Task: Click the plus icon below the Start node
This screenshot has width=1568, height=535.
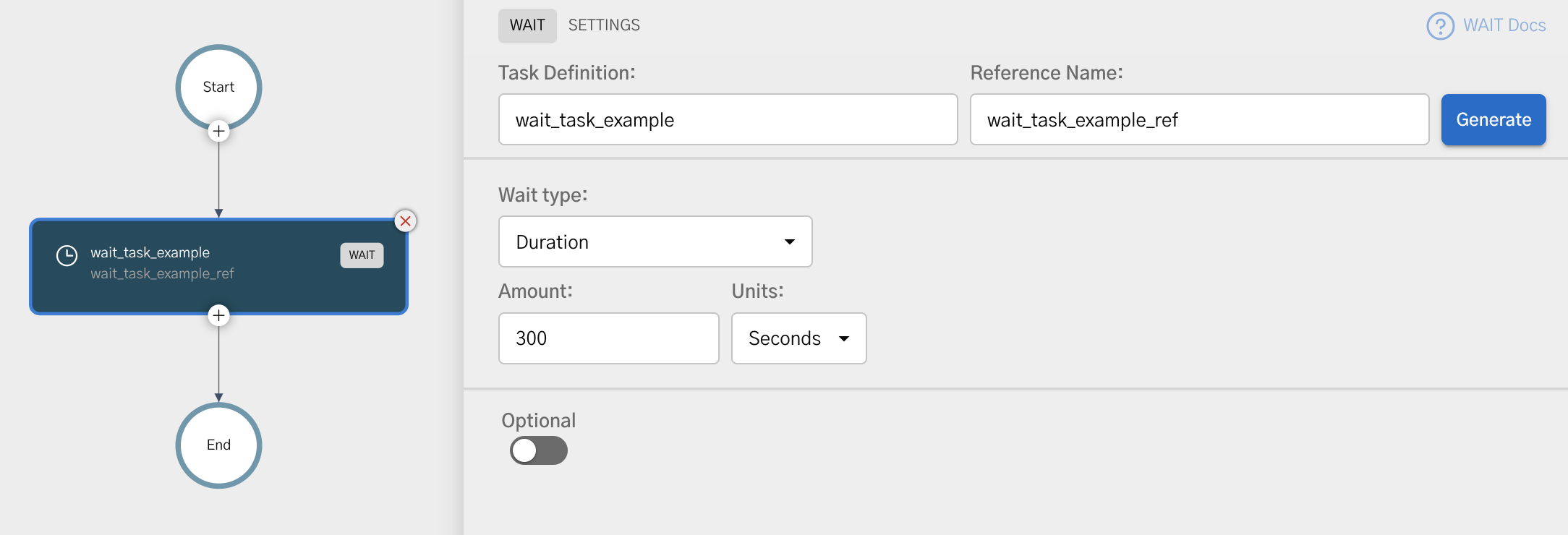Action: pyautogui.click(x=218, y=132)
